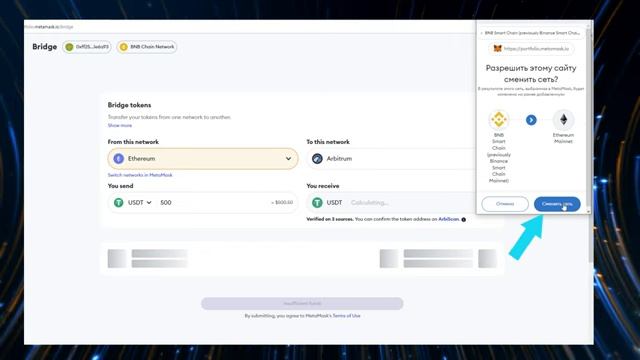Viewport: 640px width, 360px height.
Task: Click the BNB Chain Network chip
Action: (x=147, y=47)
